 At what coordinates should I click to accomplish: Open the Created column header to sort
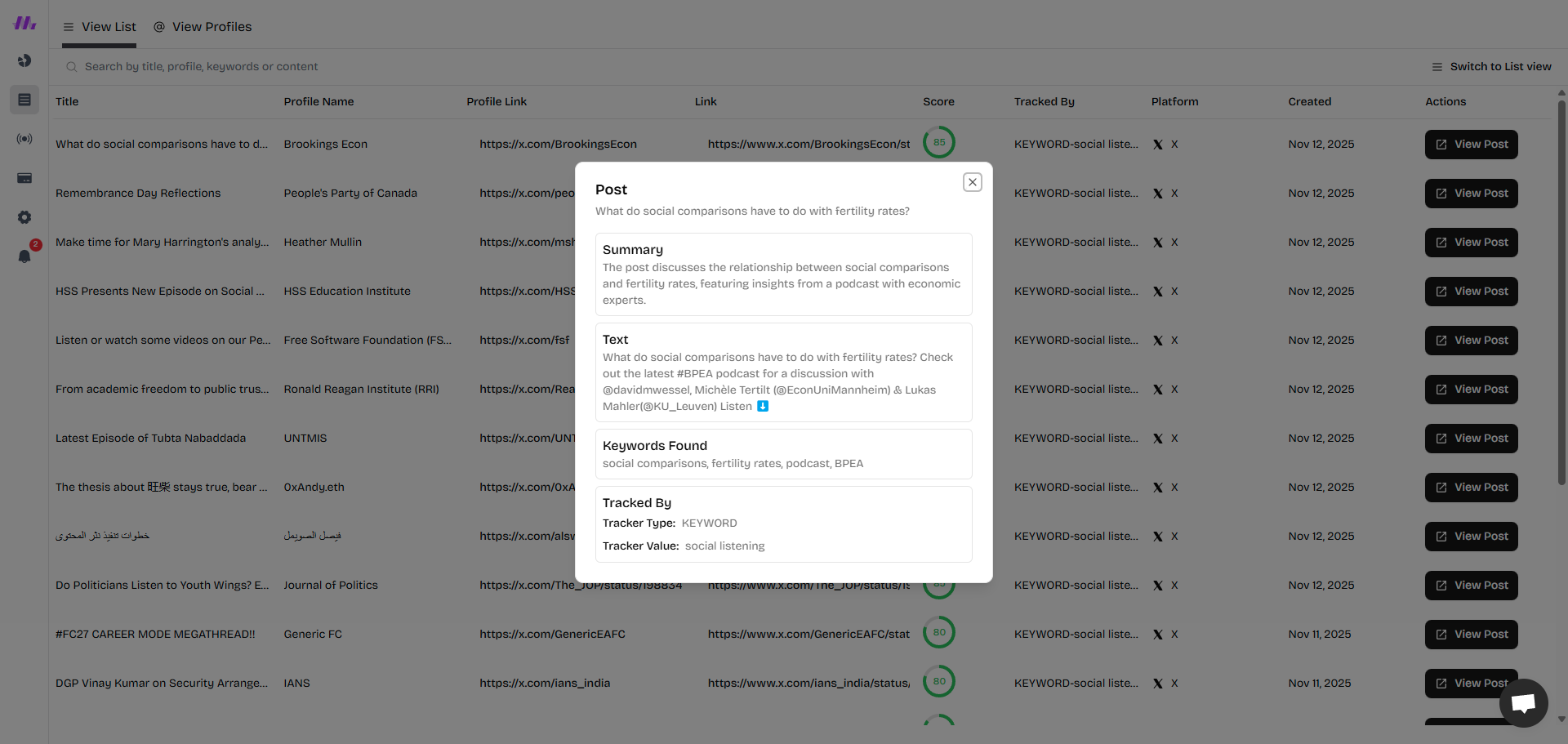[1309, 101]
